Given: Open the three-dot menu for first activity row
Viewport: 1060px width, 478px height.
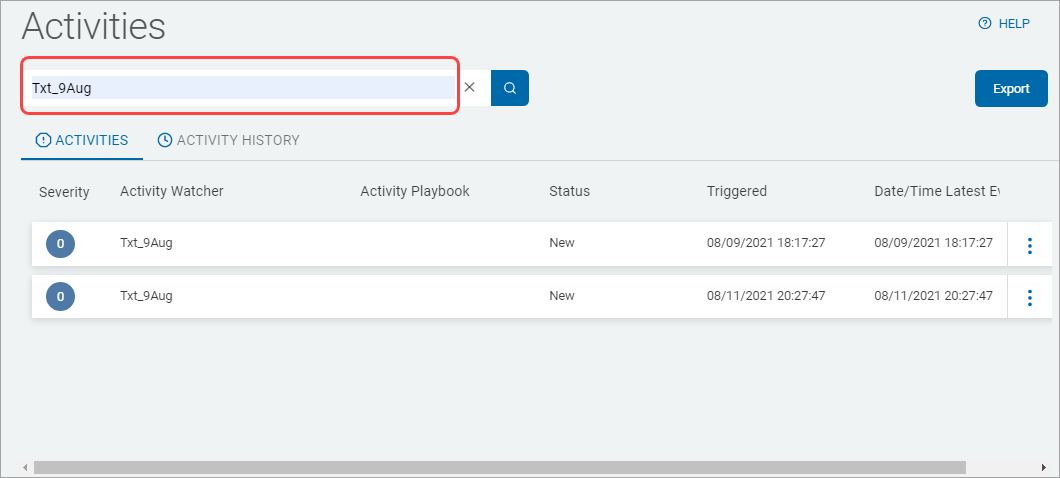Looking at the screenshot, I should pos(1030,245).
